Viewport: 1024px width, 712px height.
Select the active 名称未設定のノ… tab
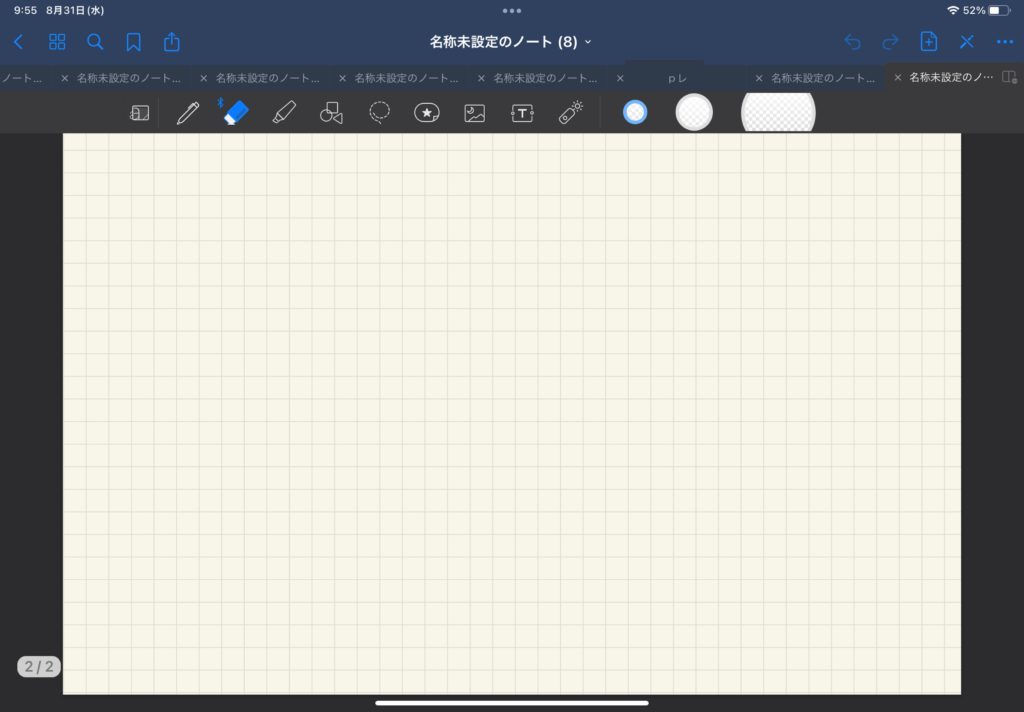pyautogui.click(x=950, y=78)
